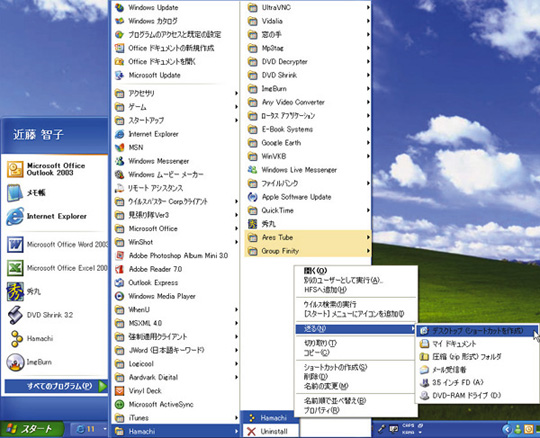Viewport: 540px width, 438px height.
Task: Open Microsoft ActiveSync icon
Action: click(x=120, y=404)
